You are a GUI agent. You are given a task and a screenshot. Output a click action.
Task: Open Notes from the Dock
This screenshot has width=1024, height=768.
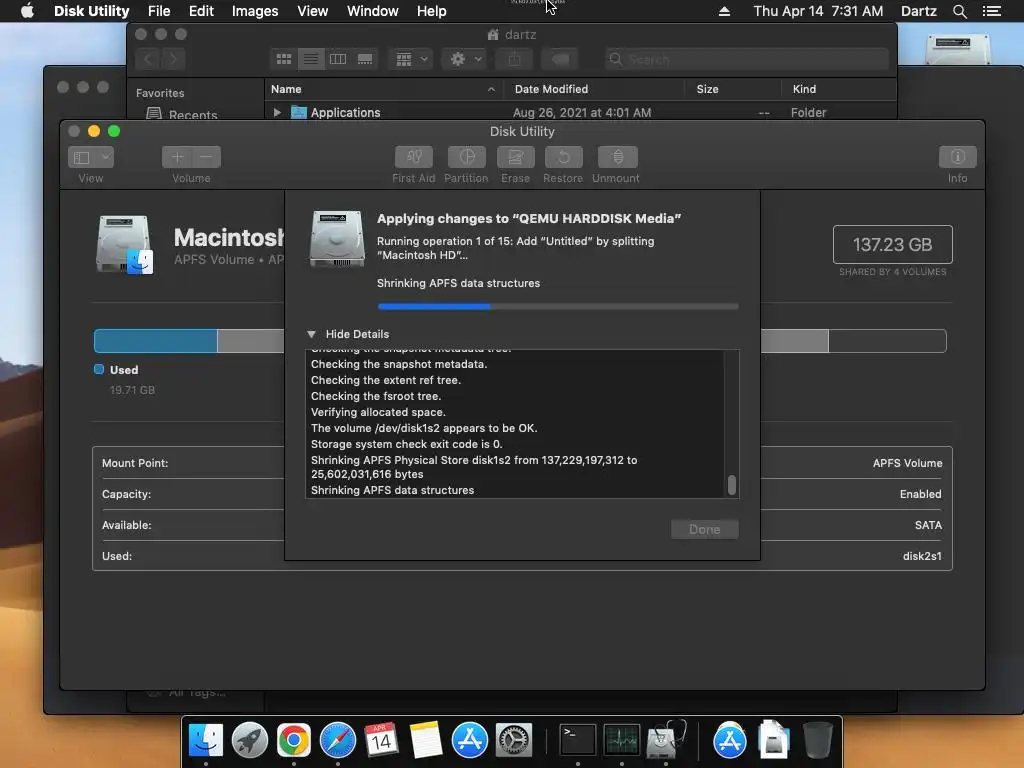click(426, 740)
